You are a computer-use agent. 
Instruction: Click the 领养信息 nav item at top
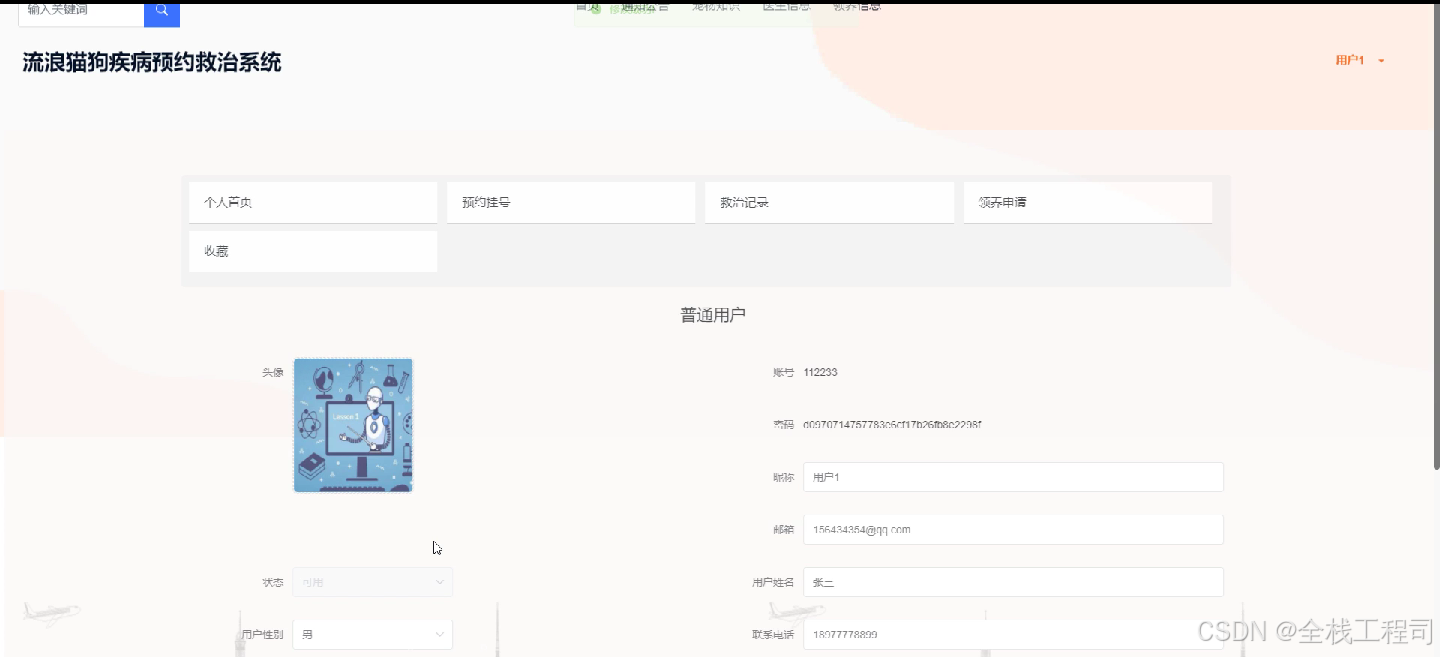(857, 6)
